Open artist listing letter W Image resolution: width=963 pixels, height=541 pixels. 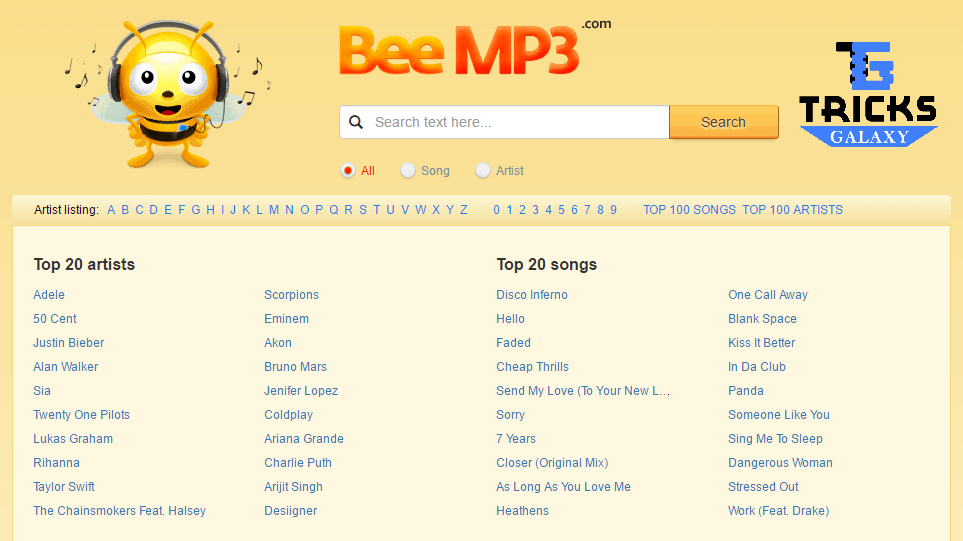tap(421, 210)
